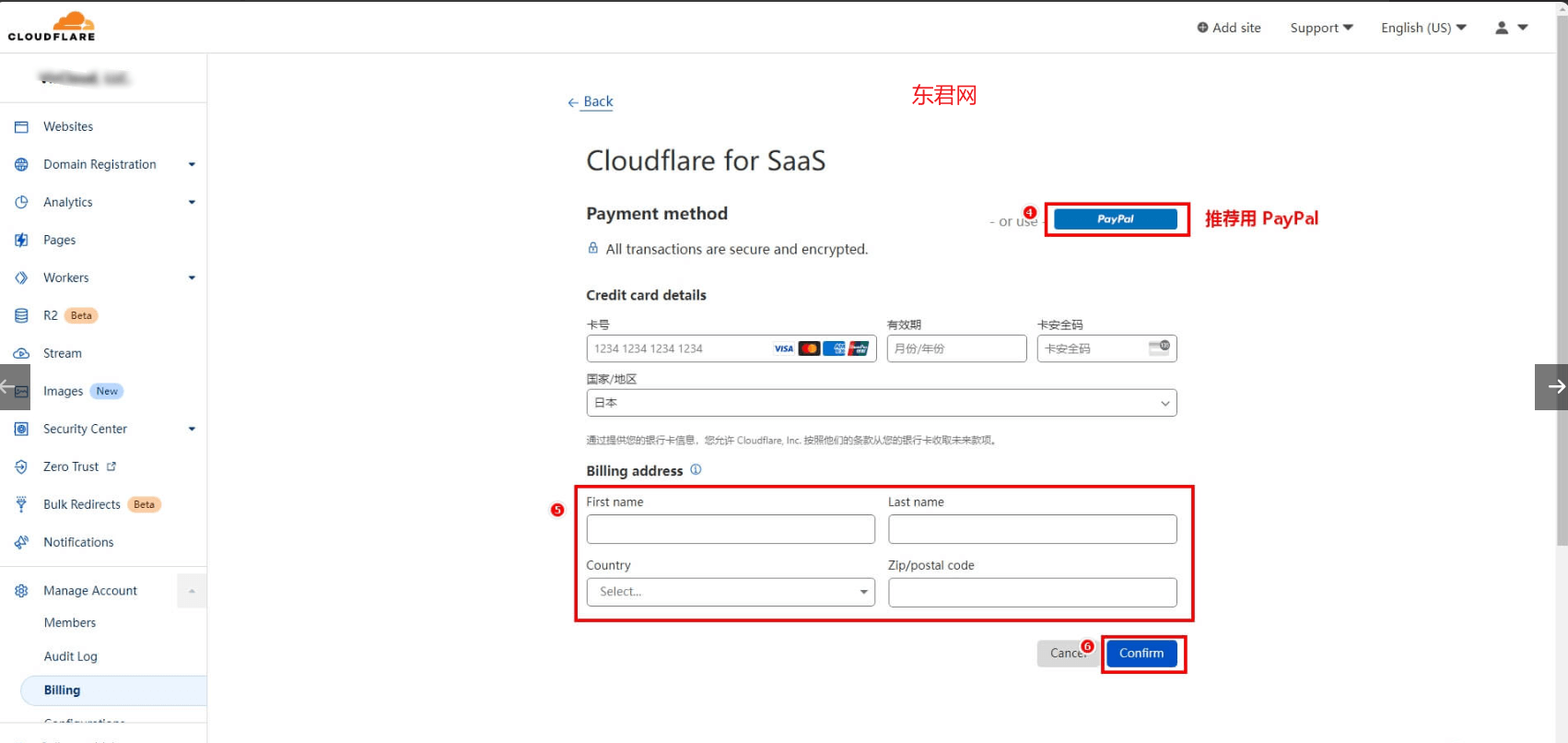The width and height of the screenshot is (1568, 743).
Task: Click the Cancel button
Action: tap(1069, 653)
